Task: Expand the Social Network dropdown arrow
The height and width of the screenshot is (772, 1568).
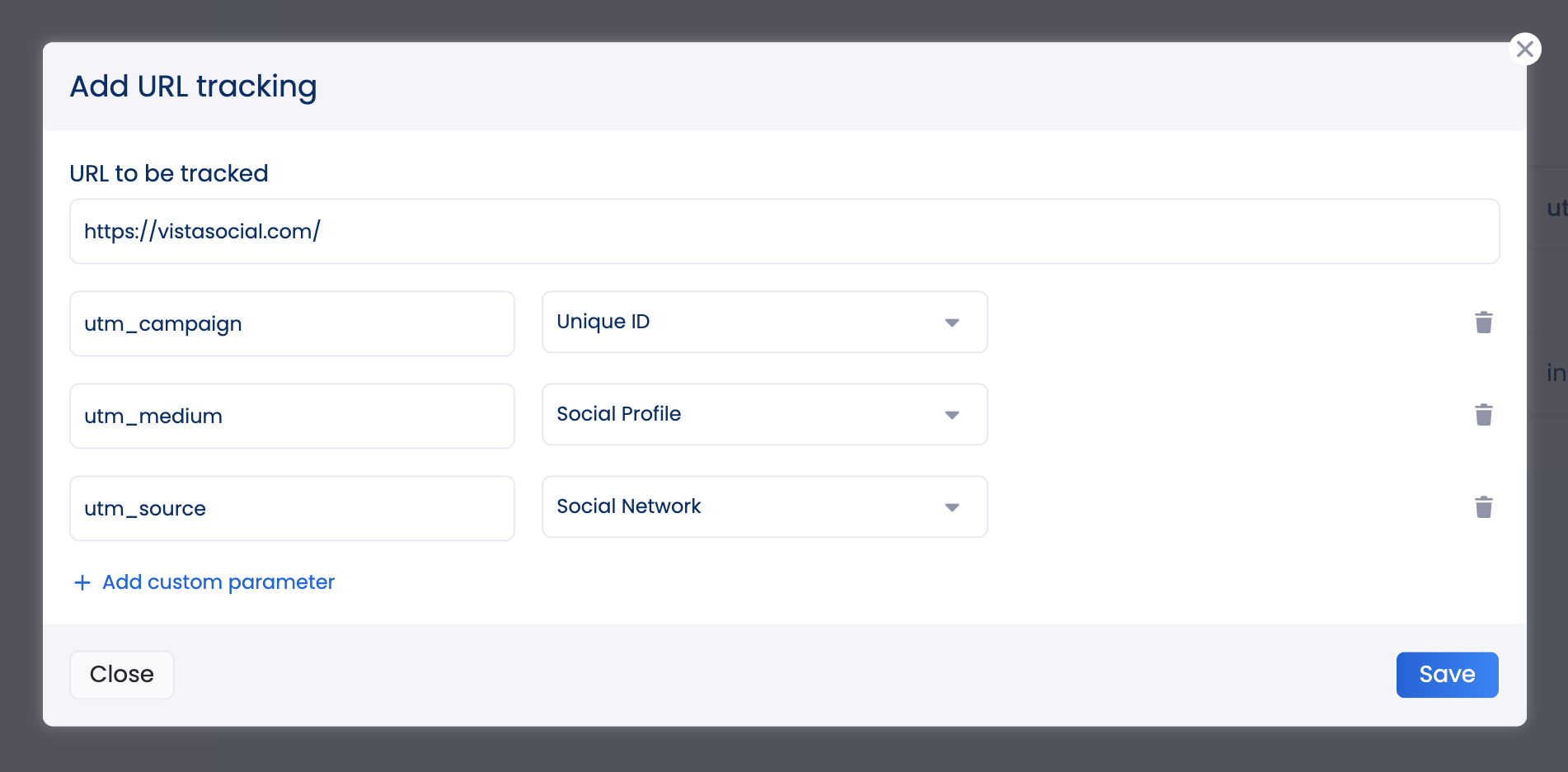Action: (951, 507)
